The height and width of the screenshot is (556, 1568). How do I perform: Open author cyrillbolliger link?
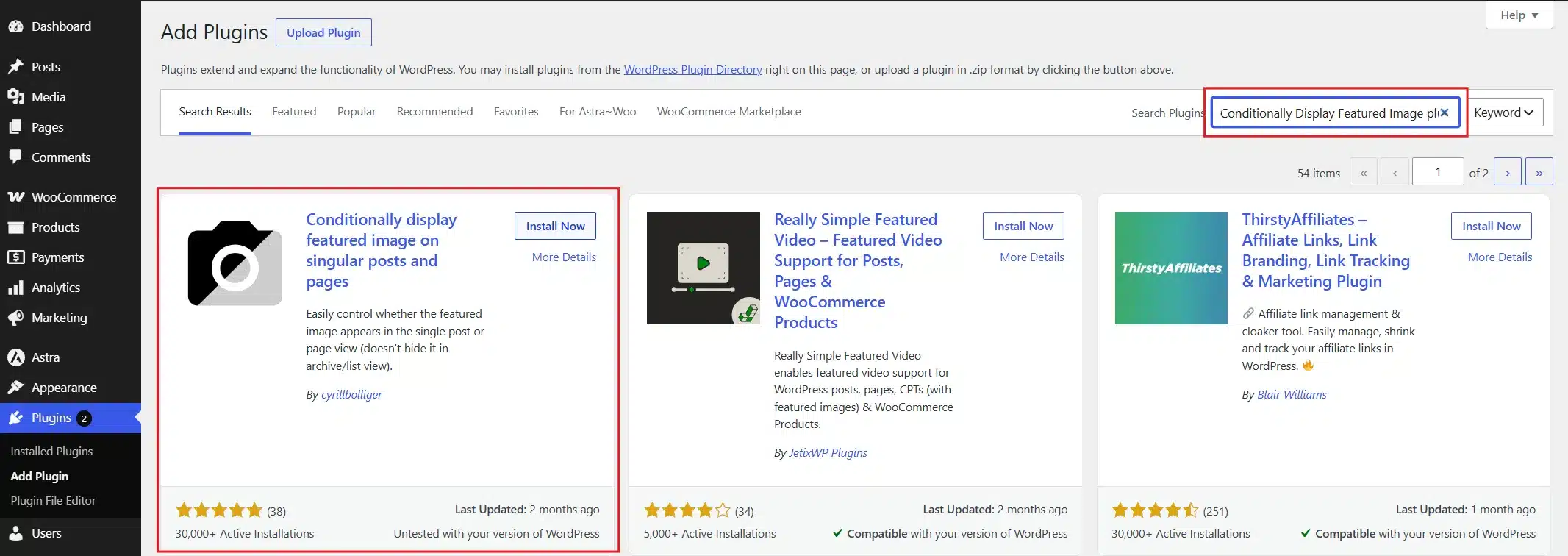coord(351,395)
